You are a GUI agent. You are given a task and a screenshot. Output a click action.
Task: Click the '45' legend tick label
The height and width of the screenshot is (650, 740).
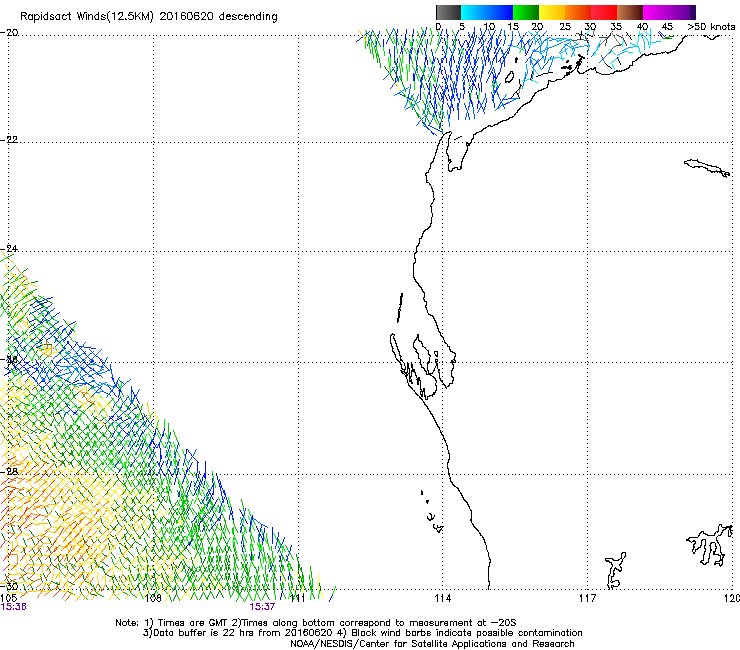tap(667, 27)
